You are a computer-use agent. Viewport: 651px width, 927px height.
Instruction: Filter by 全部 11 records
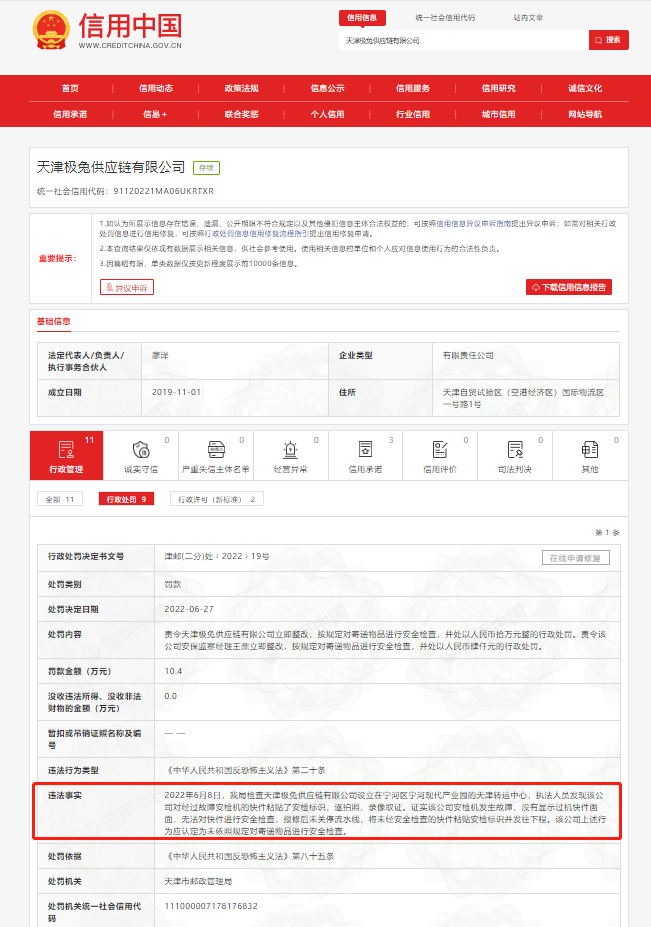point(60,499)
